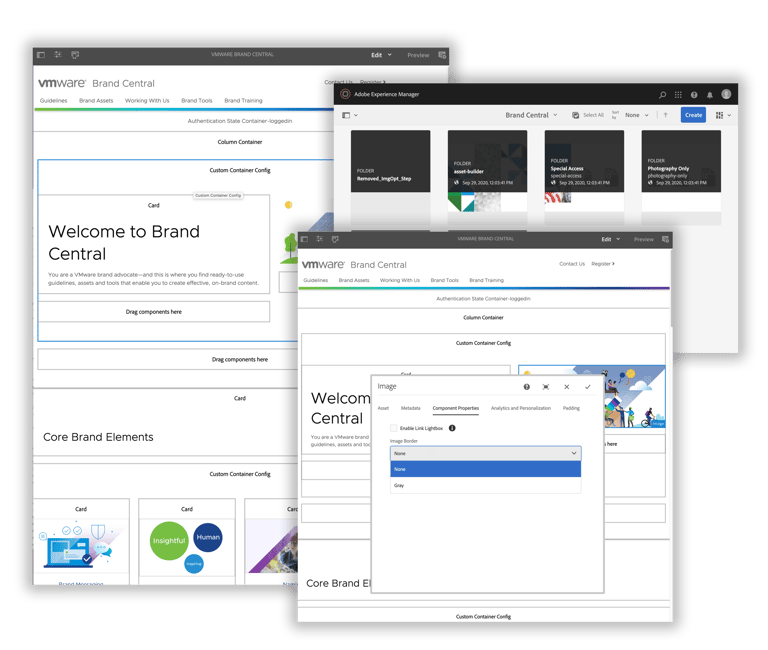Click emulator icon in front editor toolbar
768x650 pixels.
[x=335, y=239]
